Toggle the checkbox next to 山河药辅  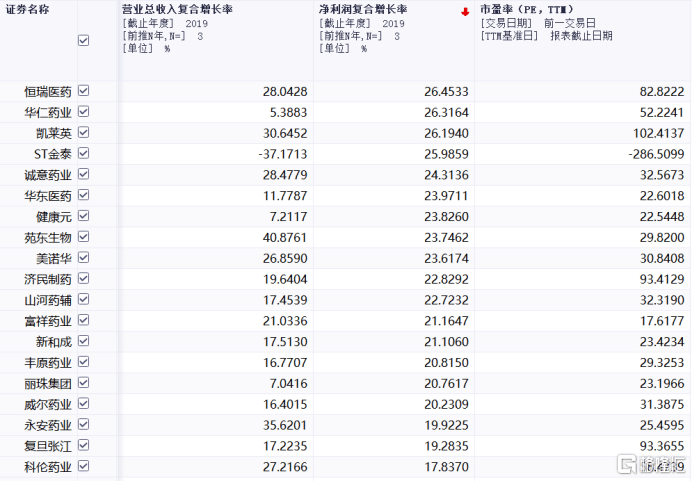click(83, 299)
